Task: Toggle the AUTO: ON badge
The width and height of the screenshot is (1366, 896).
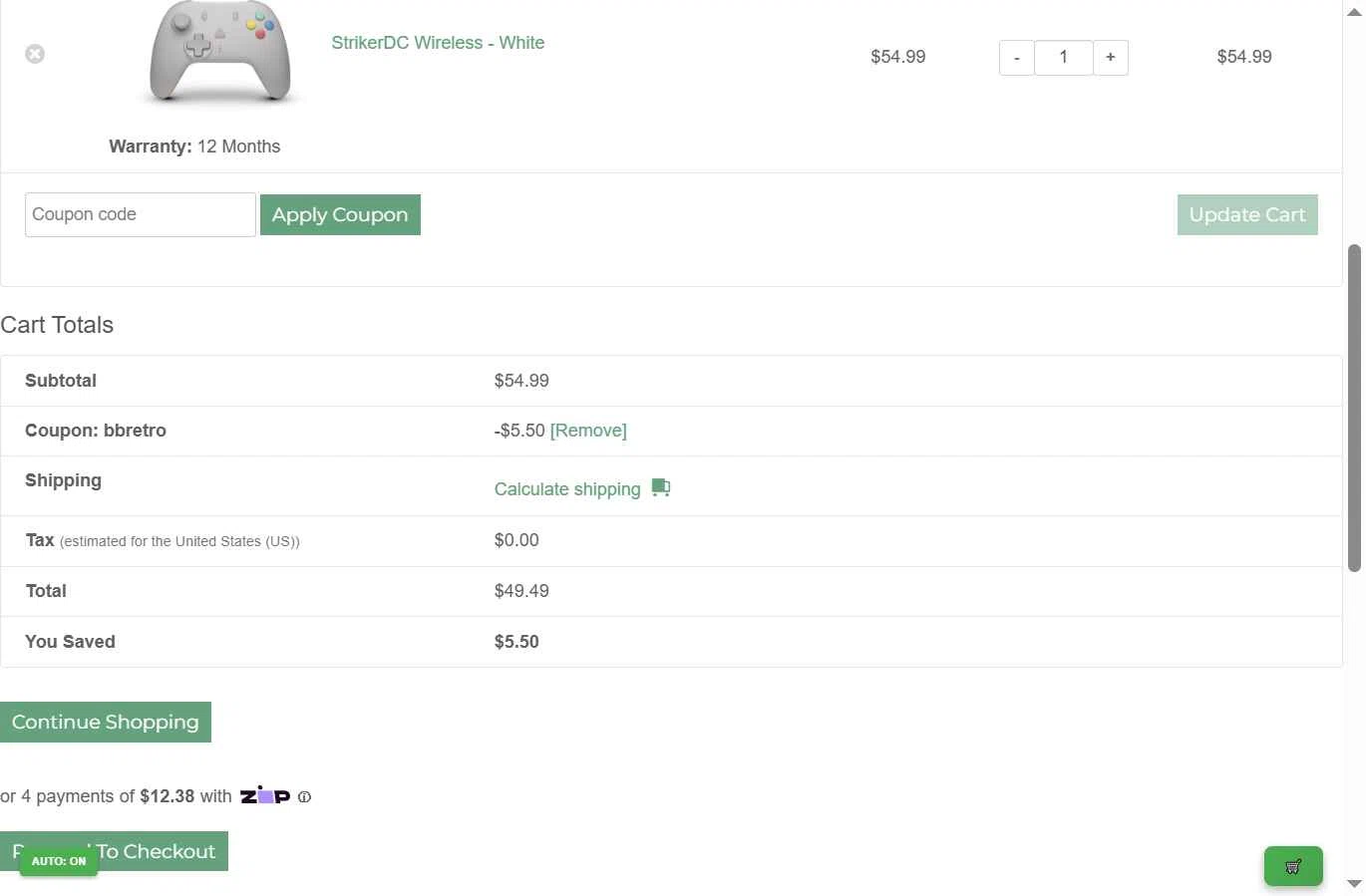Action: pos(59,861)
